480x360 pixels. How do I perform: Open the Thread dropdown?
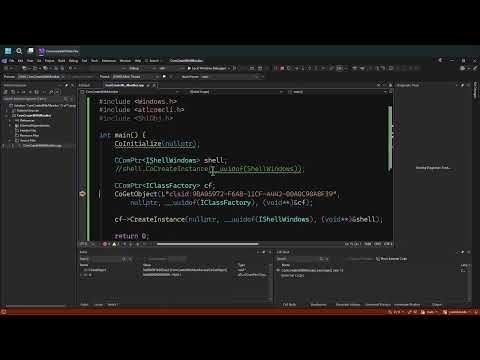coord(135,77)
